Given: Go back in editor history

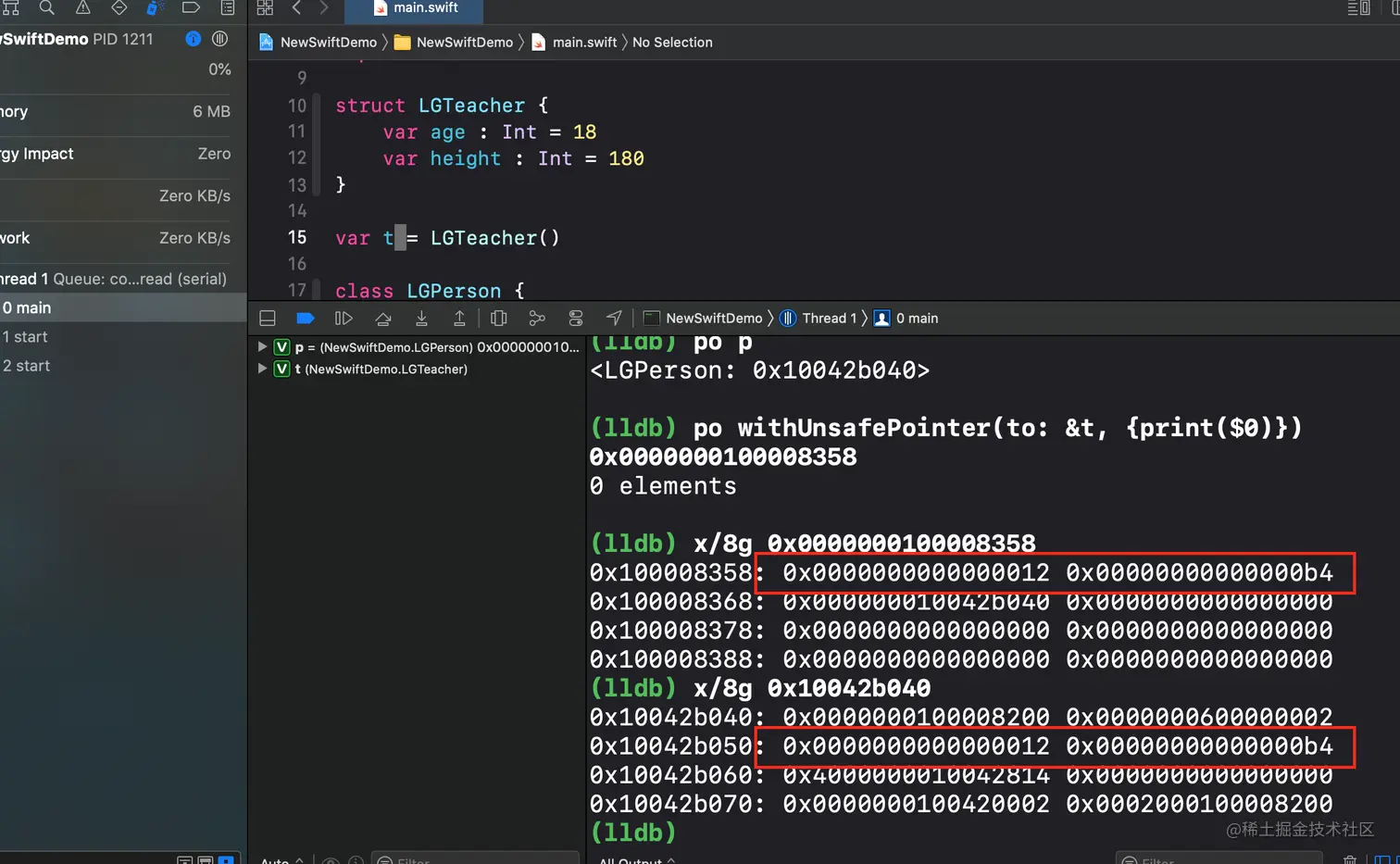Looking at the screenshot, I should coord(296,8).
